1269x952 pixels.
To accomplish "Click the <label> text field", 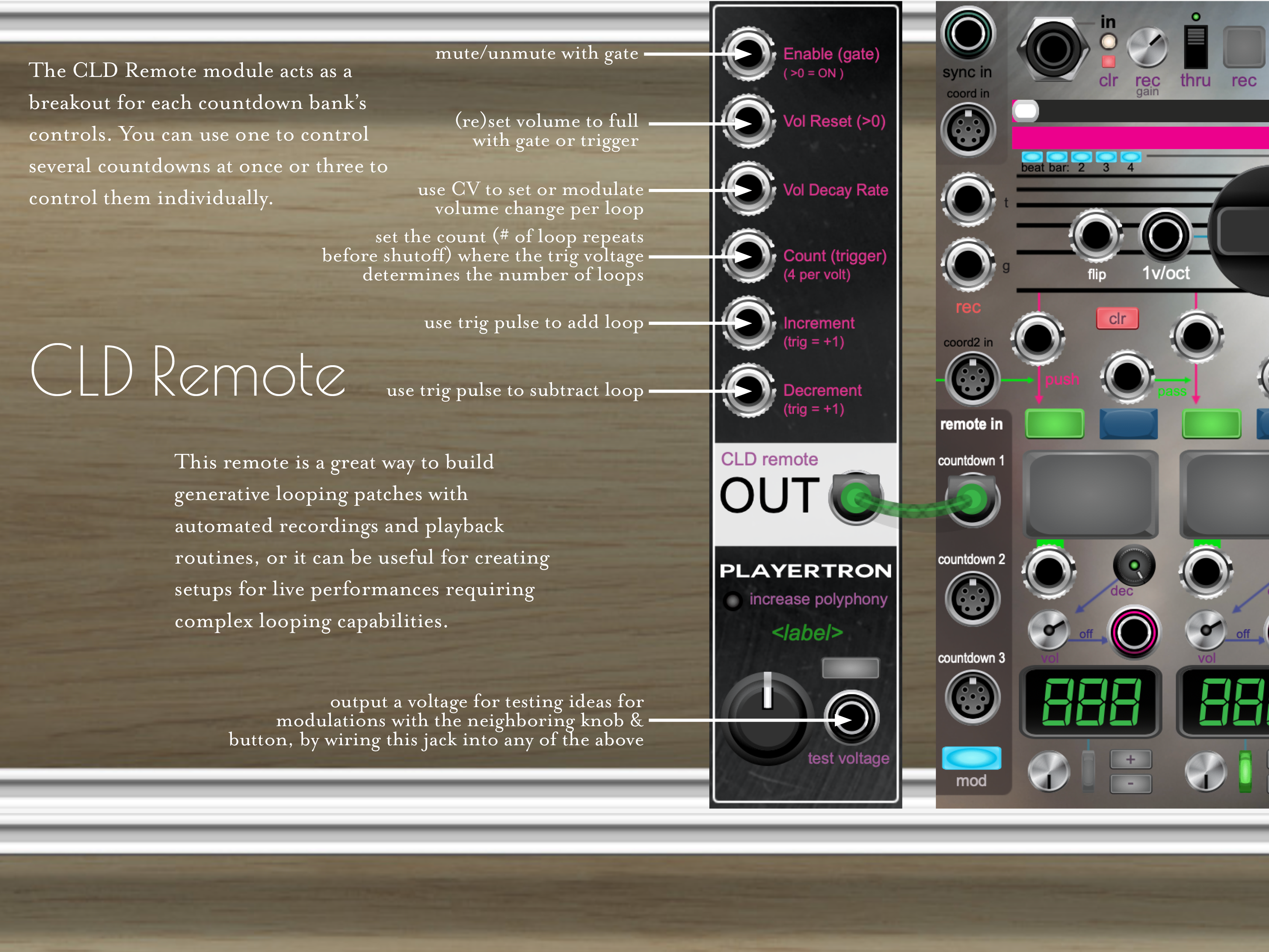I will click(x=807, y=633).
